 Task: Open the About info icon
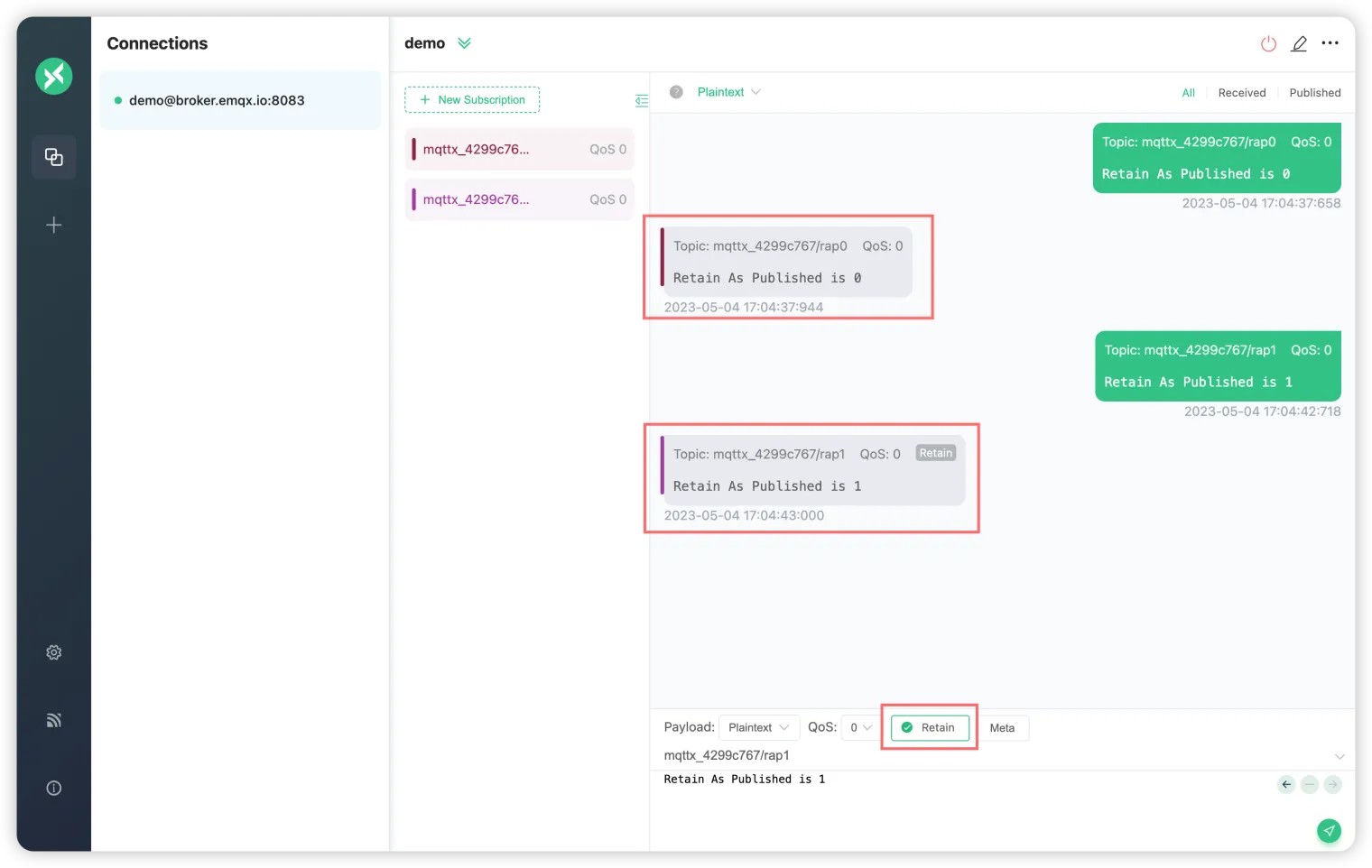click(x=54, y=788)
